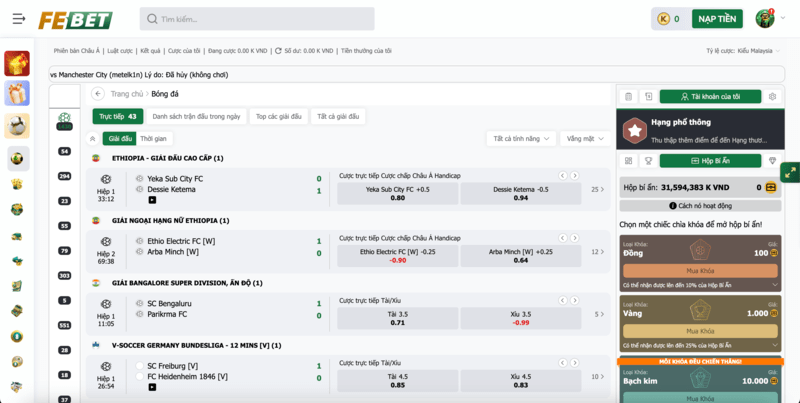Open the hamburger menu beside the FEBET logo
The width and height of the screenshot is (800, 403).
pos(19,19)
